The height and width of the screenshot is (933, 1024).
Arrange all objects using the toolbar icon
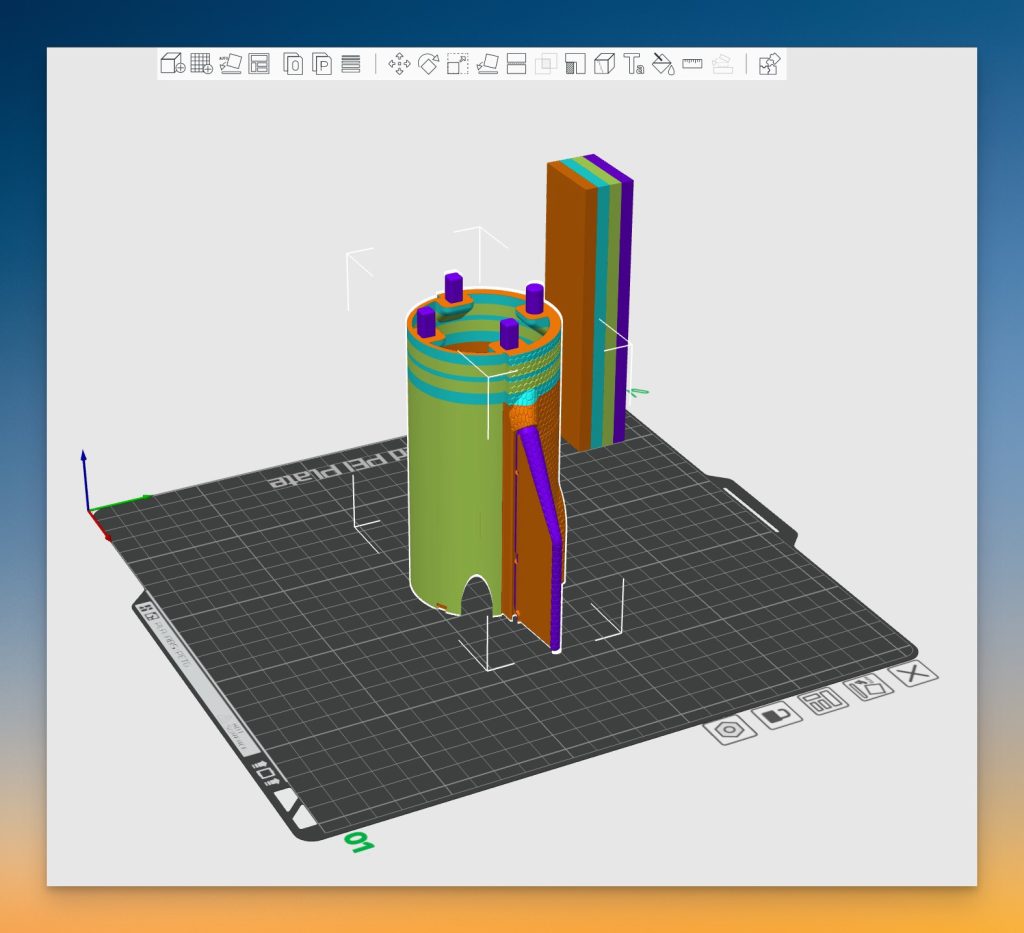[x=260, y=64]
